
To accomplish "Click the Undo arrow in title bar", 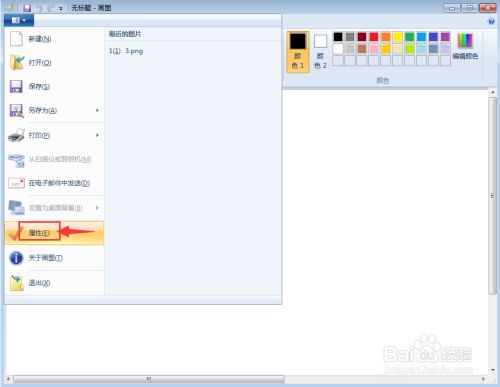I will coord(39,8).
